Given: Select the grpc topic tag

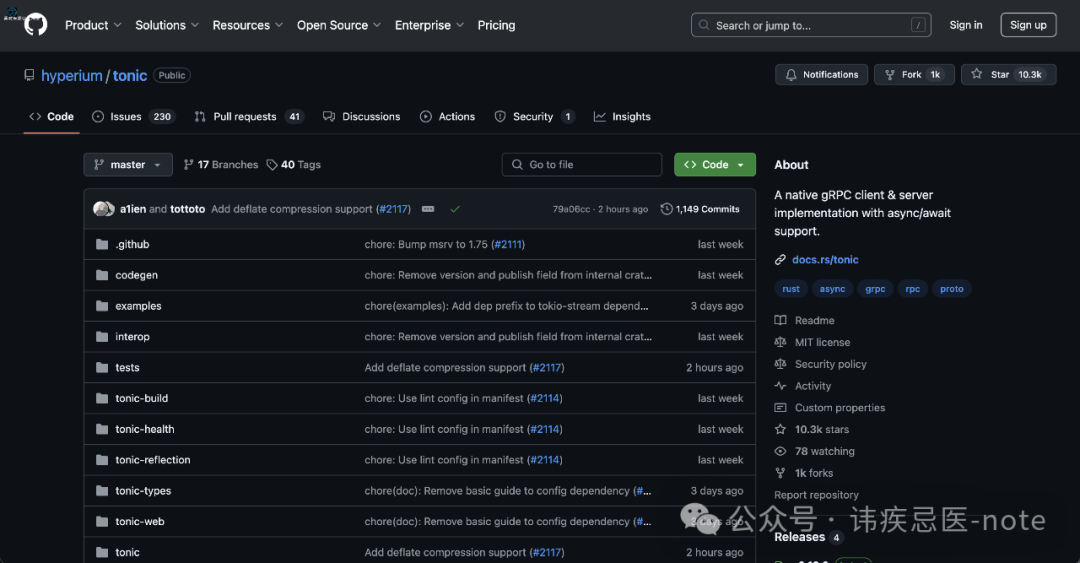Looking at the screenshot, I should click(875, 289).
